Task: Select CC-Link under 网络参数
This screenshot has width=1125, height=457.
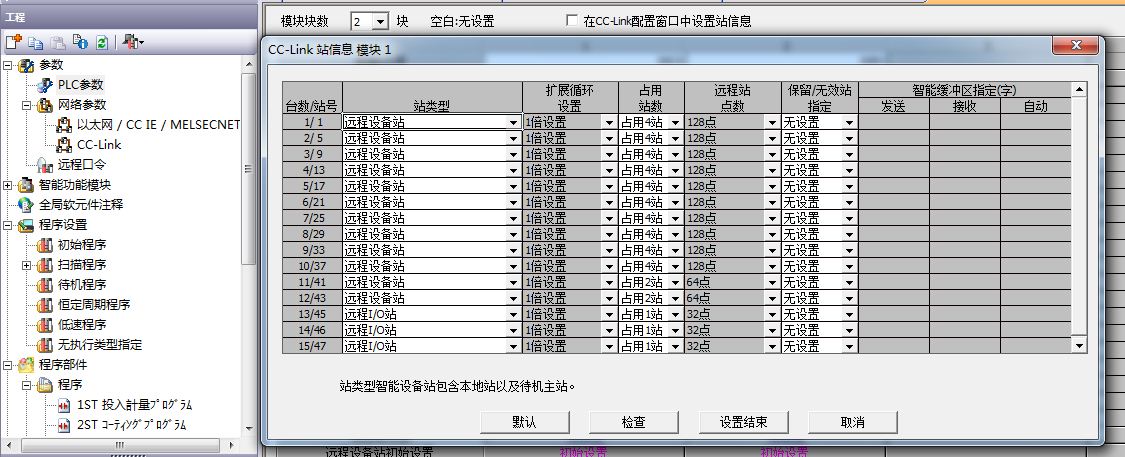Action: tap(99, 145)
